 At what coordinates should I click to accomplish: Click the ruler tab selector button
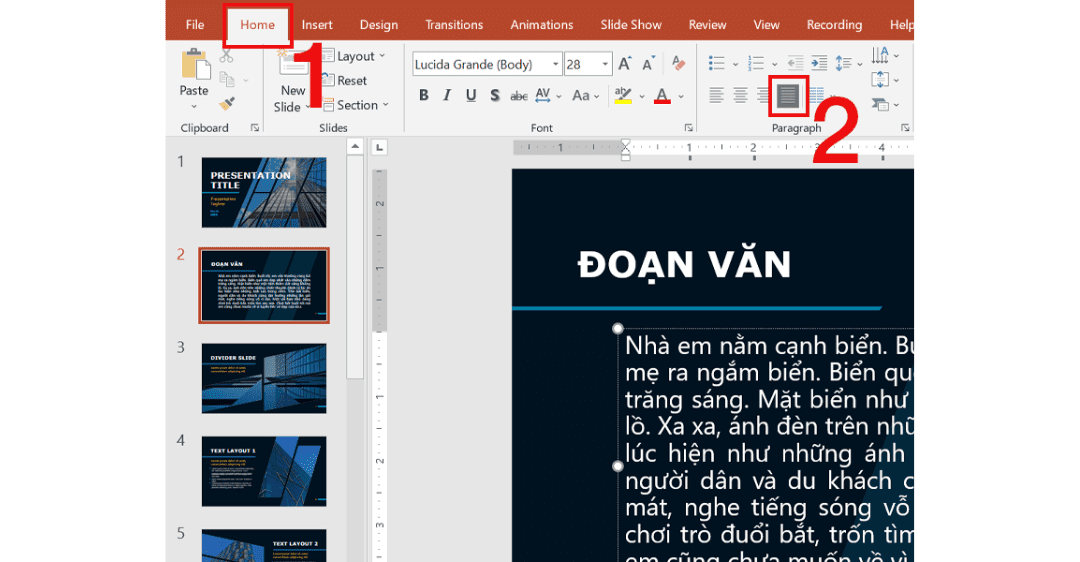pos(379,147)
